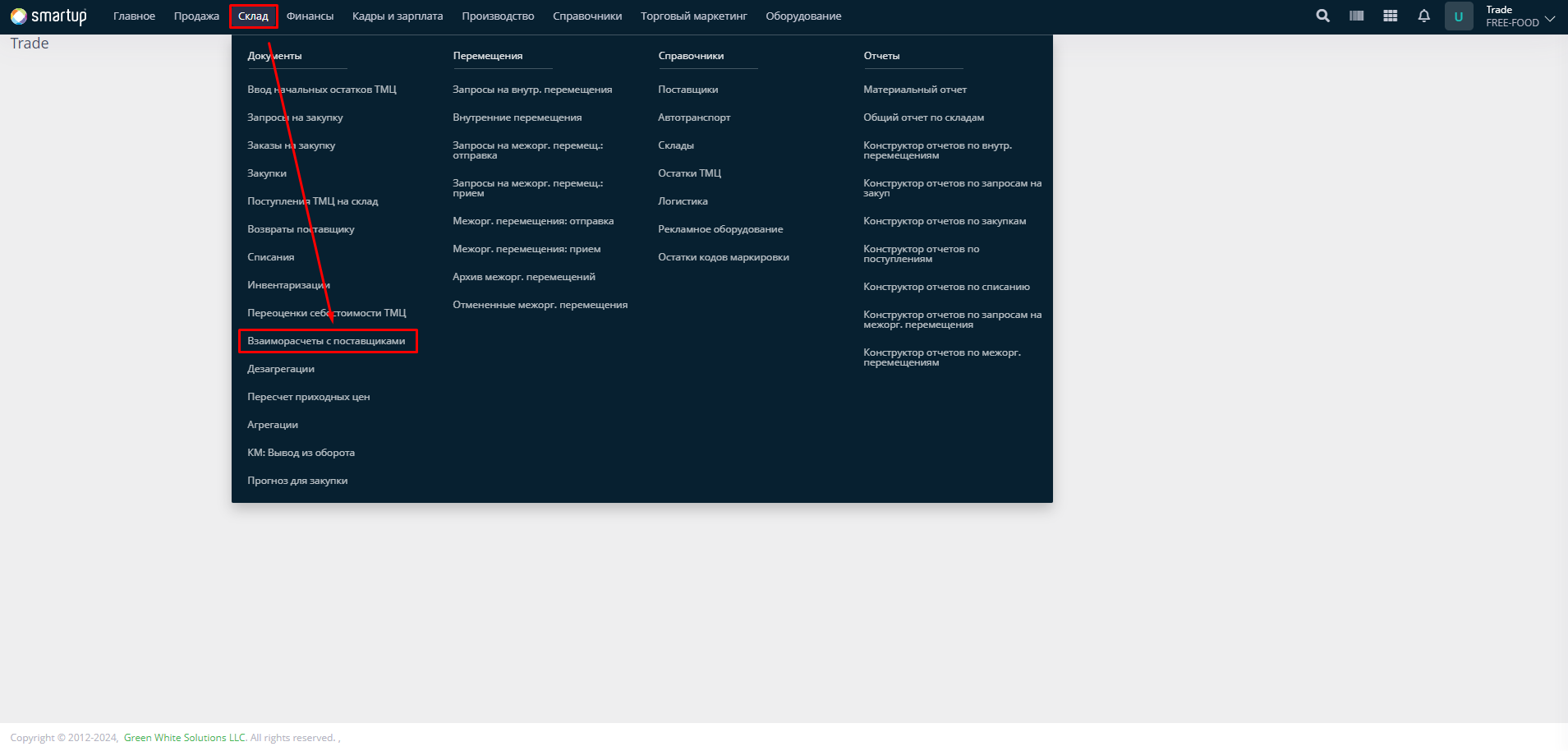The height and width of the screenshot is (751, 1568).
Task: Open the Справочники top menu
Action: (x=587, y=16)
